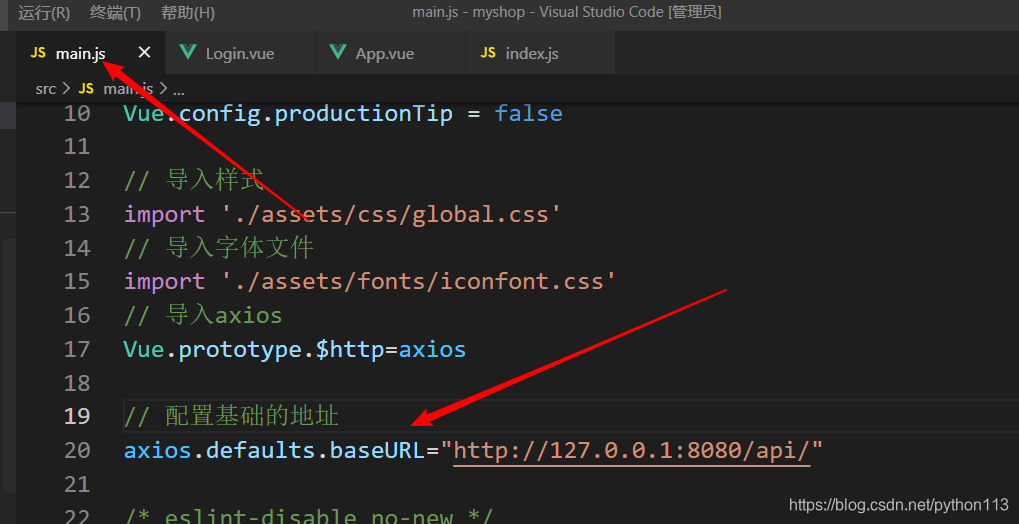The height and width of the screenshot is (524, 1019).
Task: Click line number 10 in the gutter
Action: pyautogui.click(x=77, y=114)
